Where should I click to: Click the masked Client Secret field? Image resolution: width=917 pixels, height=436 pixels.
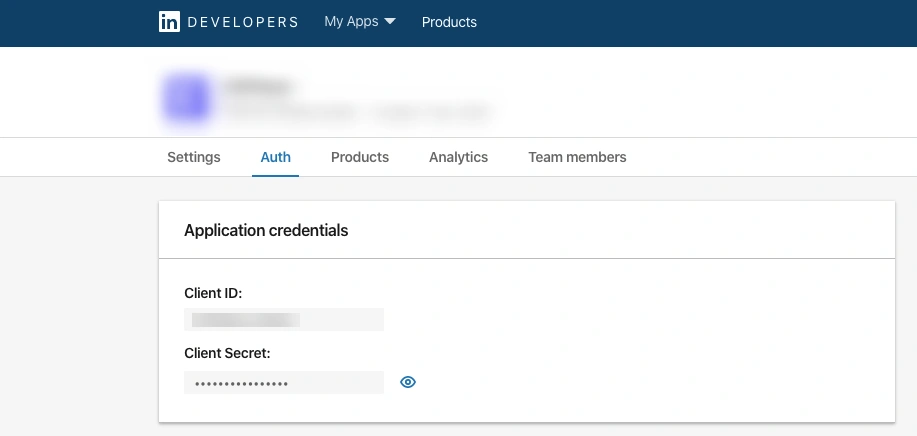point(284,383)
